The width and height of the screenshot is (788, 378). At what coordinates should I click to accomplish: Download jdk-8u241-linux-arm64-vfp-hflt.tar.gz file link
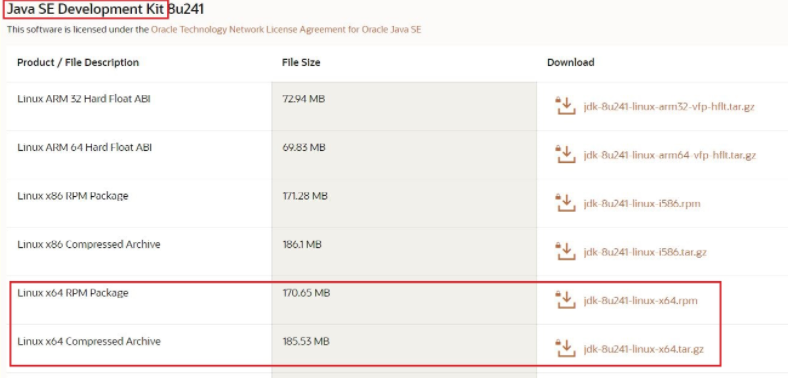click(669, 155)
